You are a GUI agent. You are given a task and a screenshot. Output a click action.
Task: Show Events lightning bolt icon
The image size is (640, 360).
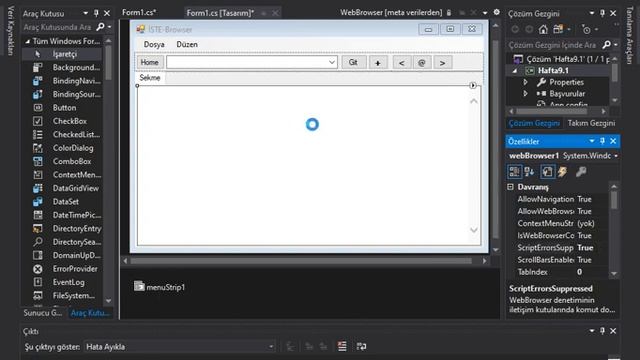[562, 172]
